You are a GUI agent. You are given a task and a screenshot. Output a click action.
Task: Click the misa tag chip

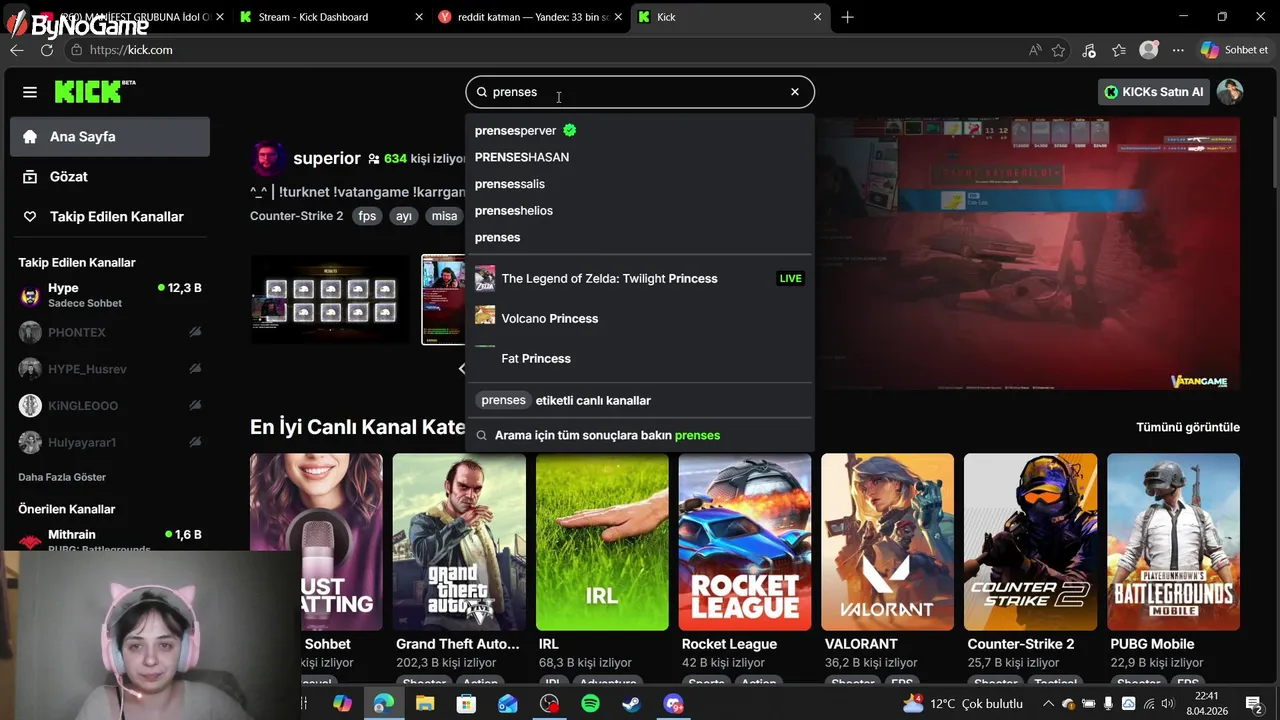[444, 216]
